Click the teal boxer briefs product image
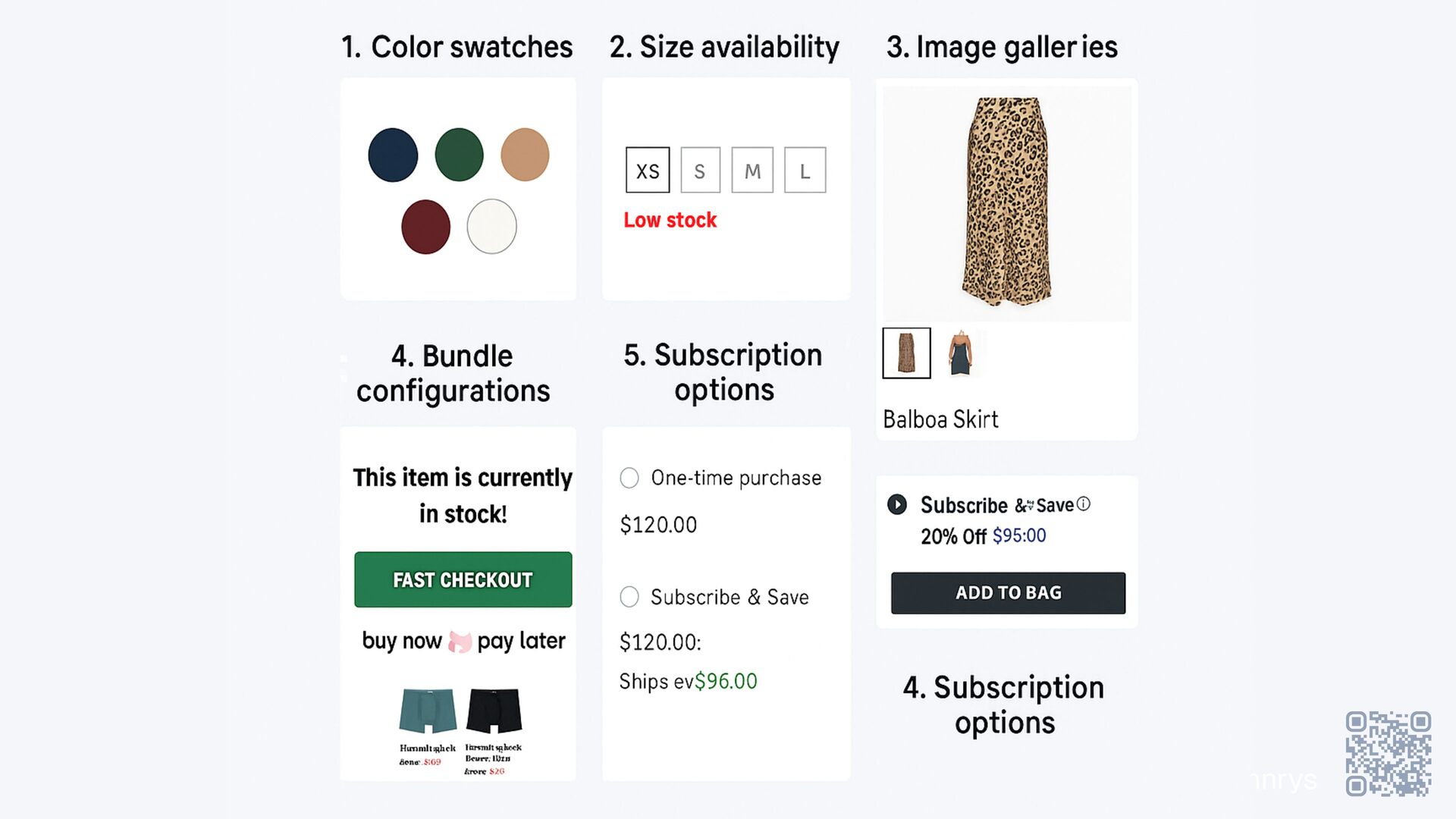This screenshot has width=1456, height=819. pyautogui.click(x=428, y=711)
